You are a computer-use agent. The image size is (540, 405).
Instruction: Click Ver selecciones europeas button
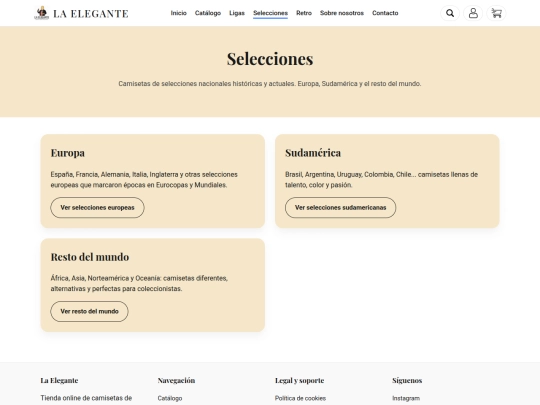[97, 208]
